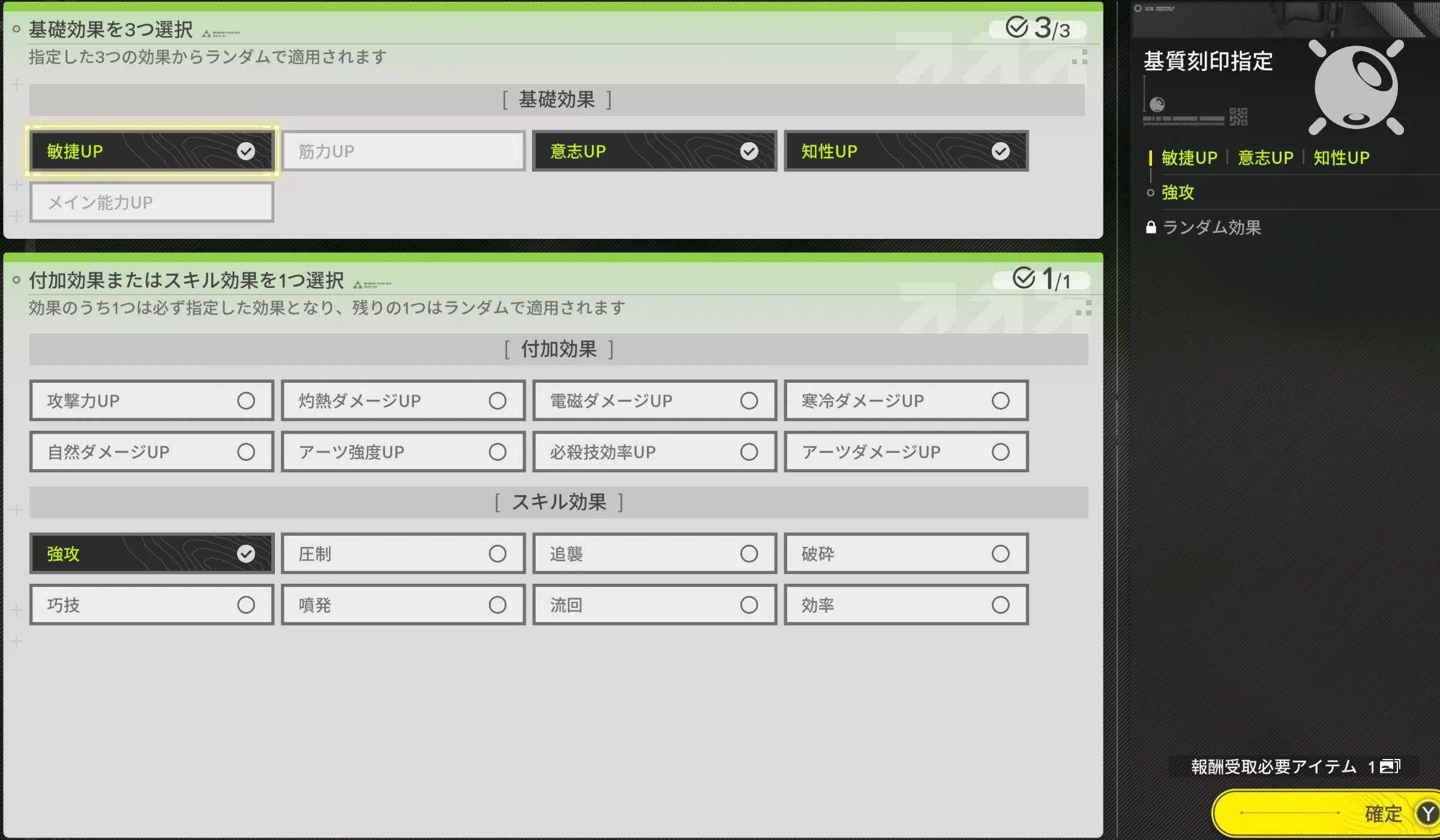Click the メイン能力UP option box

(151, 203)
